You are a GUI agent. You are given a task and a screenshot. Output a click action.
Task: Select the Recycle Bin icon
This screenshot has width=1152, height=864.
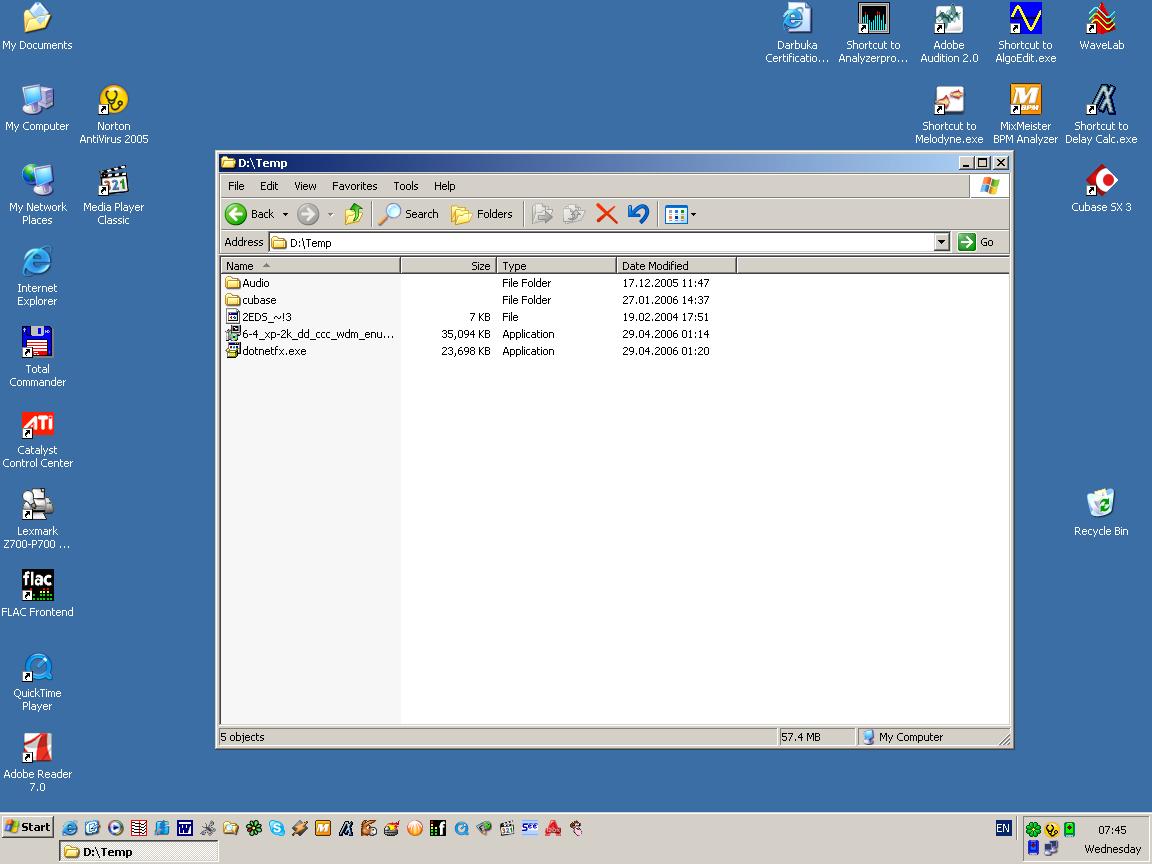(1100, 512)
